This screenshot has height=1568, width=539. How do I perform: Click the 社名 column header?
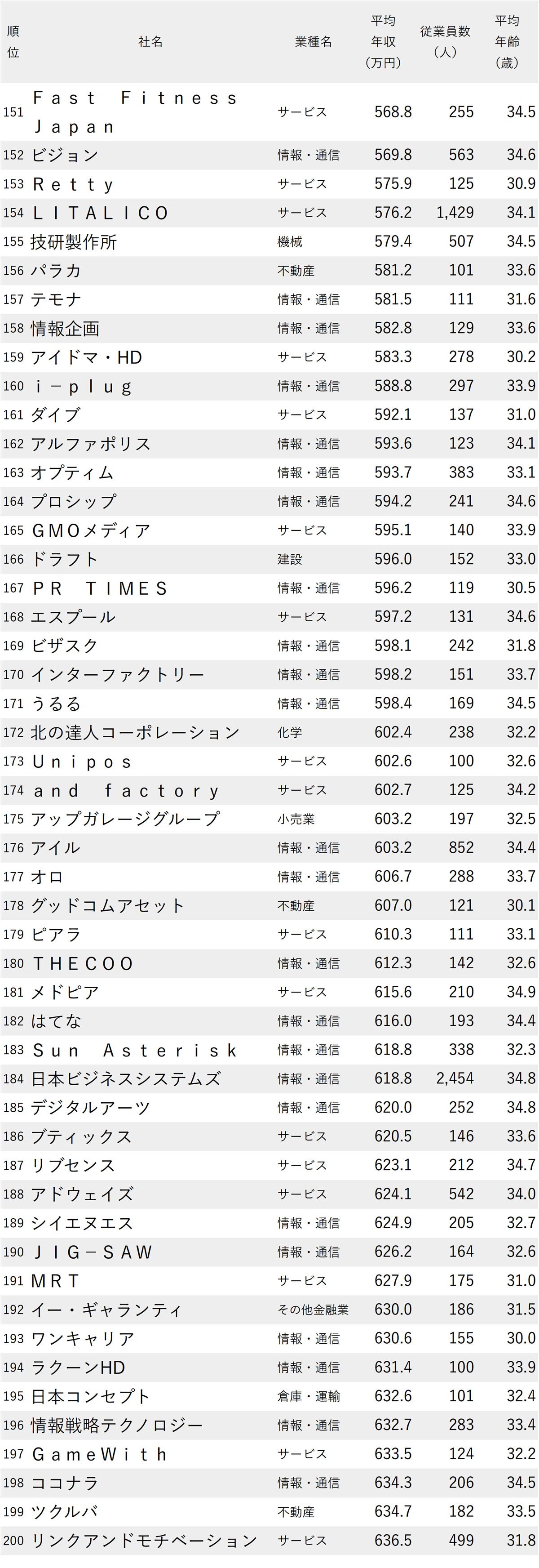[x=150, y=41]
